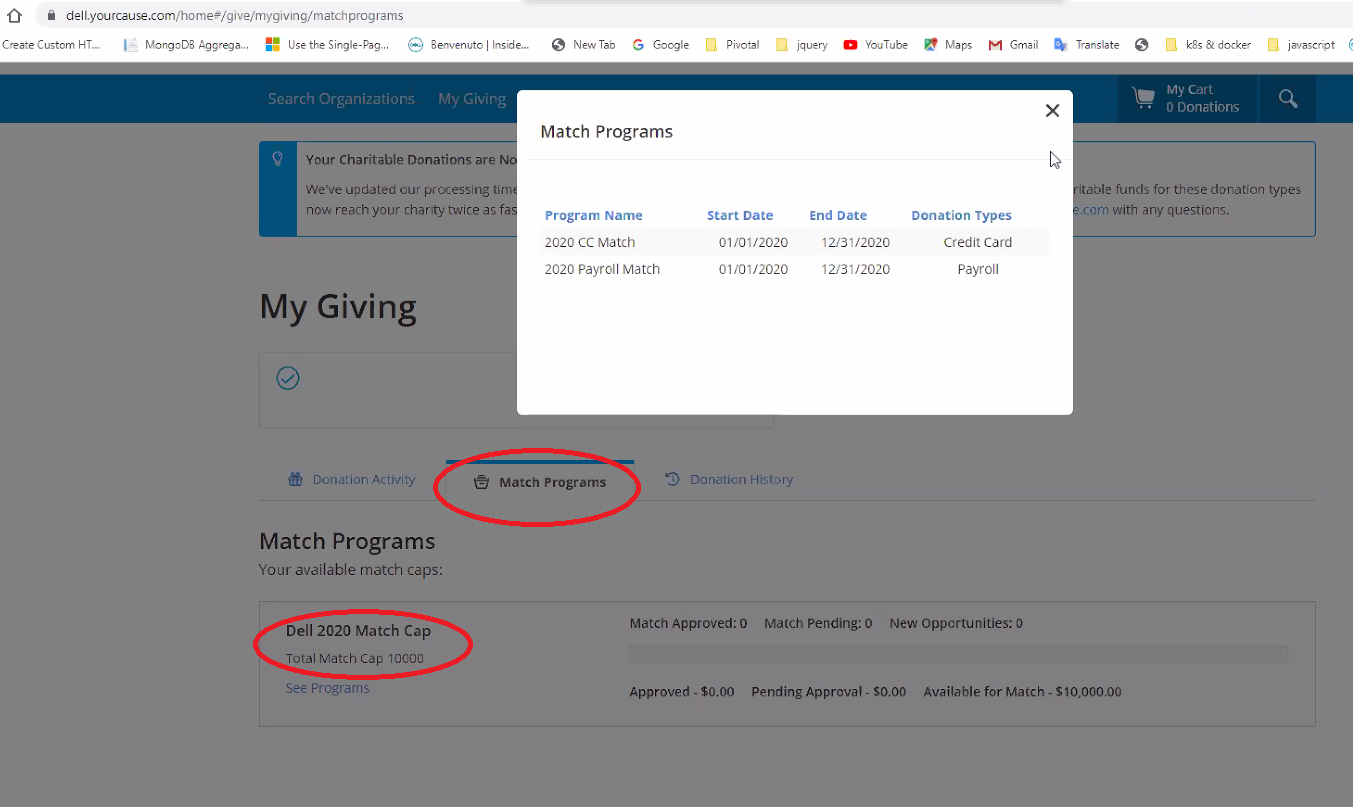Click the padlock site info icon
This screenshot has height=807, width=1353.
50,16
